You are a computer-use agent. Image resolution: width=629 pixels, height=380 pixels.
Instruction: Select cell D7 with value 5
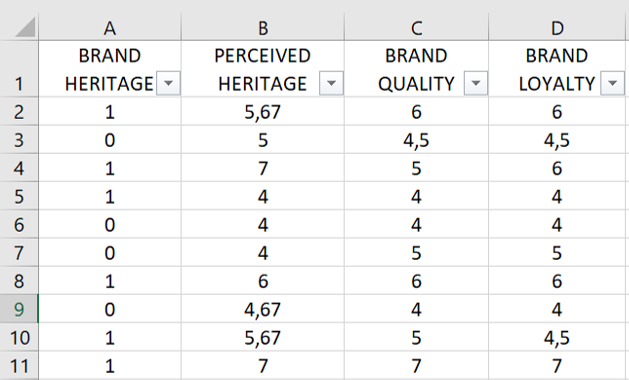click(x=557, y=252)
